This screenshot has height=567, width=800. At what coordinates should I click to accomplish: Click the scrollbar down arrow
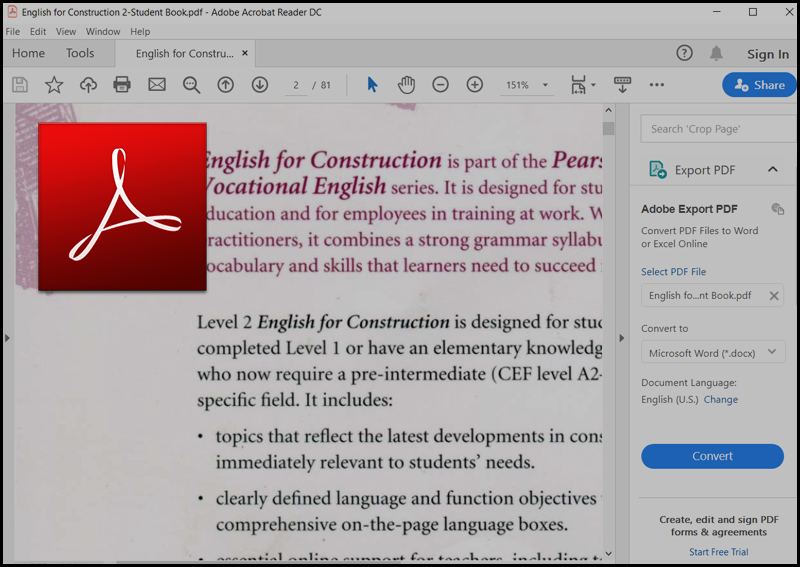(x=608, y=554)
